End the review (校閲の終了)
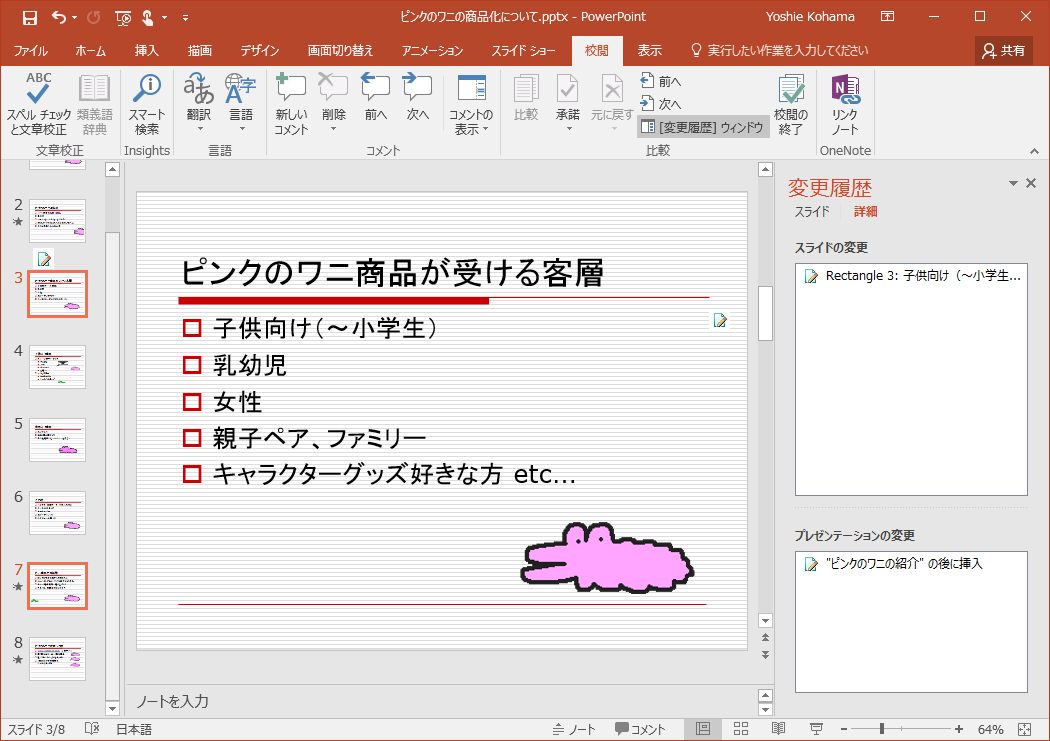 click(791, 104)
